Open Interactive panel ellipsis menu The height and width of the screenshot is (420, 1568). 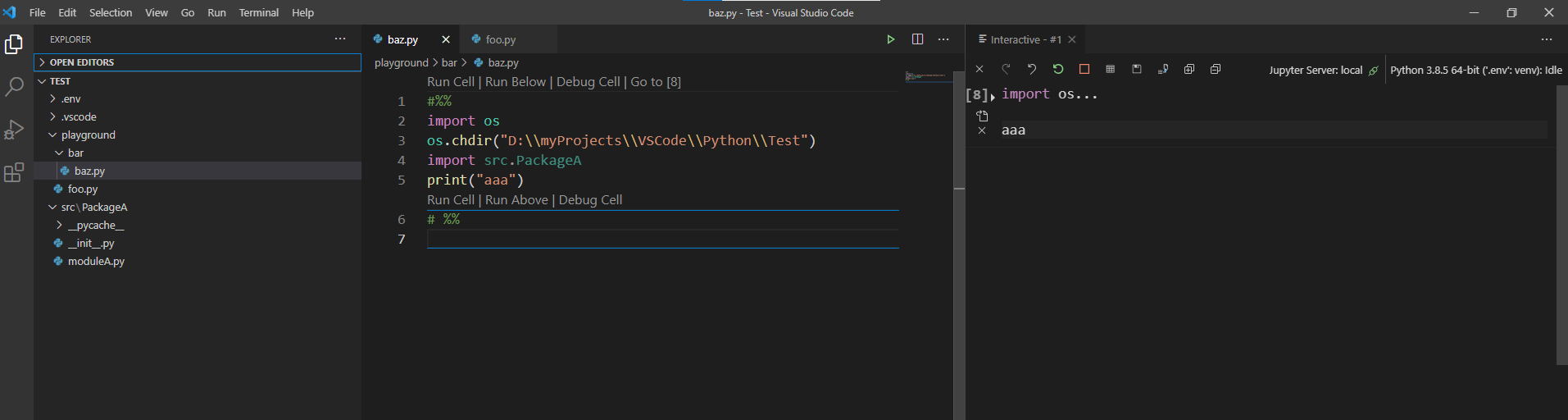(x=1547, y=39)
